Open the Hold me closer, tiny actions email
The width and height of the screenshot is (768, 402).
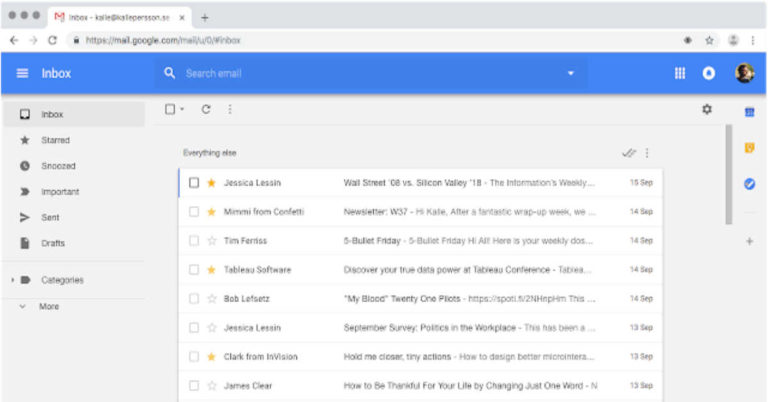click(x=421, y=356)
